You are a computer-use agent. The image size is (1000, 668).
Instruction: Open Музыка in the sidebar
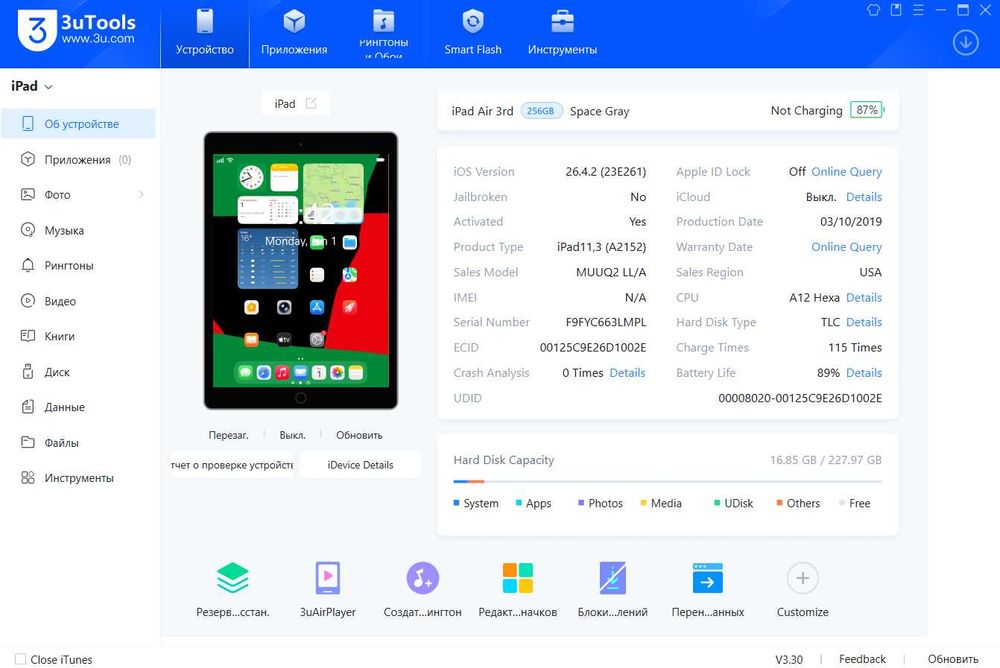(x=78, y=230)
